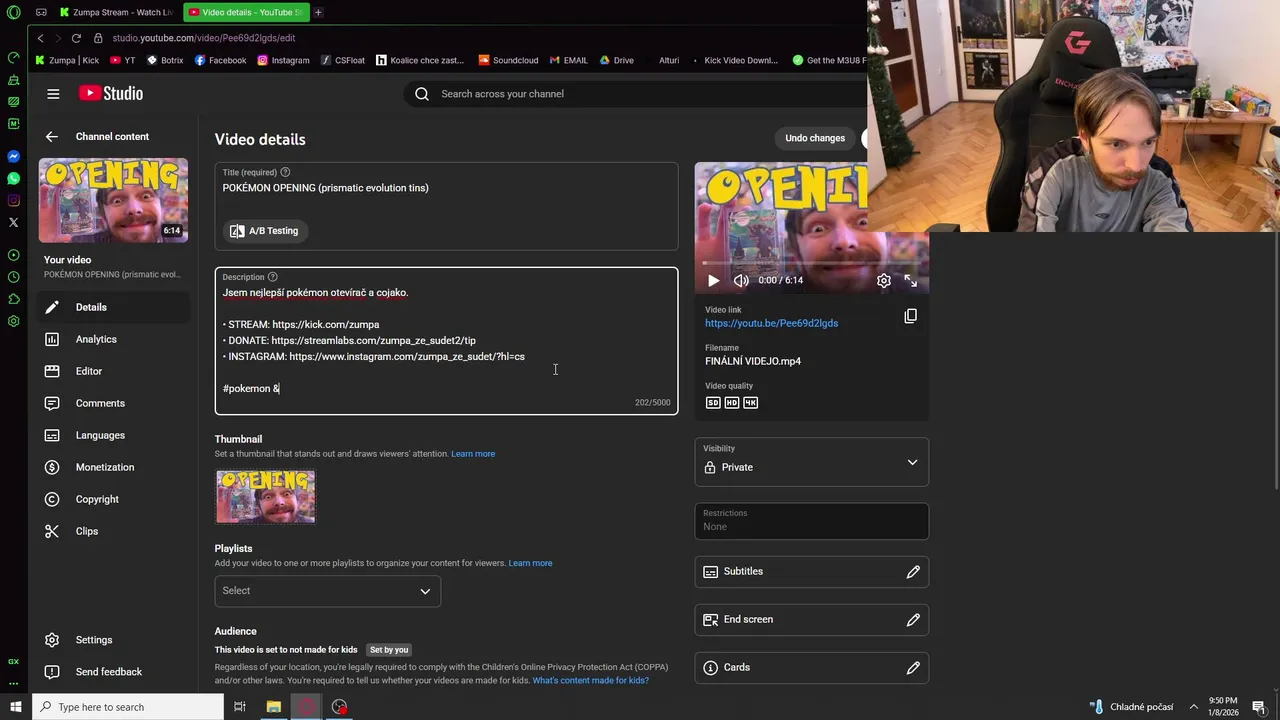Open Task View on the taskbar

[x=240, y=707]
